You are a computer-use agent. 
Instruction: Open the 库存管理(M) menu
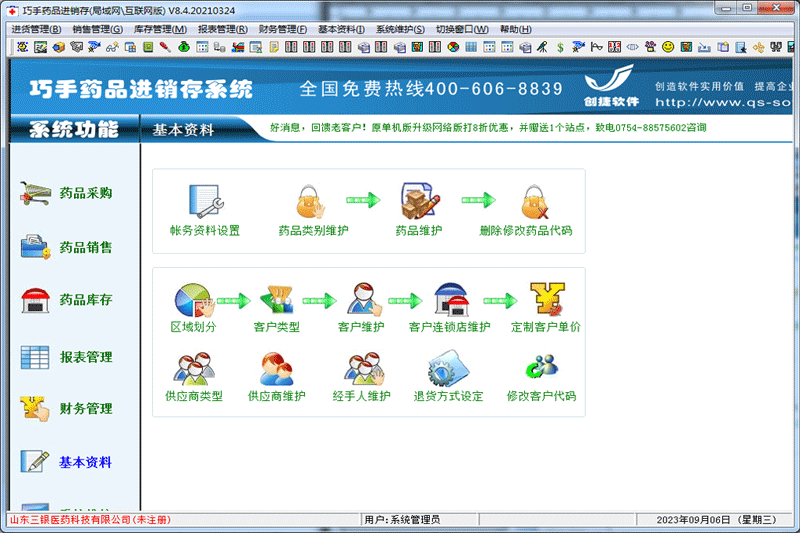tap(160, 29)
